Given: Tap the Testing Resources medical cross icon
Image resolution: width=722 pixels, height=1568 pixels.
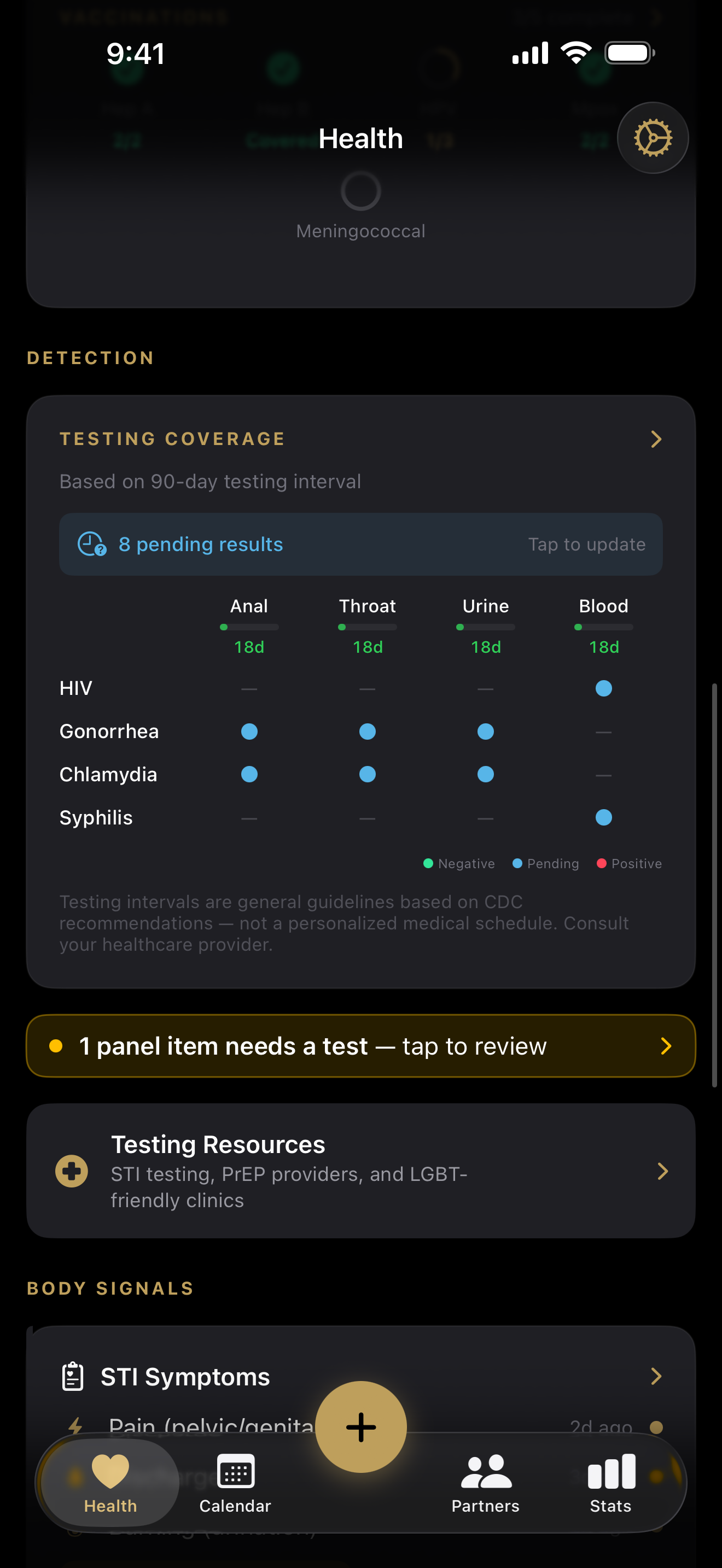Looking at the screenshot, I should point(72,1171).
